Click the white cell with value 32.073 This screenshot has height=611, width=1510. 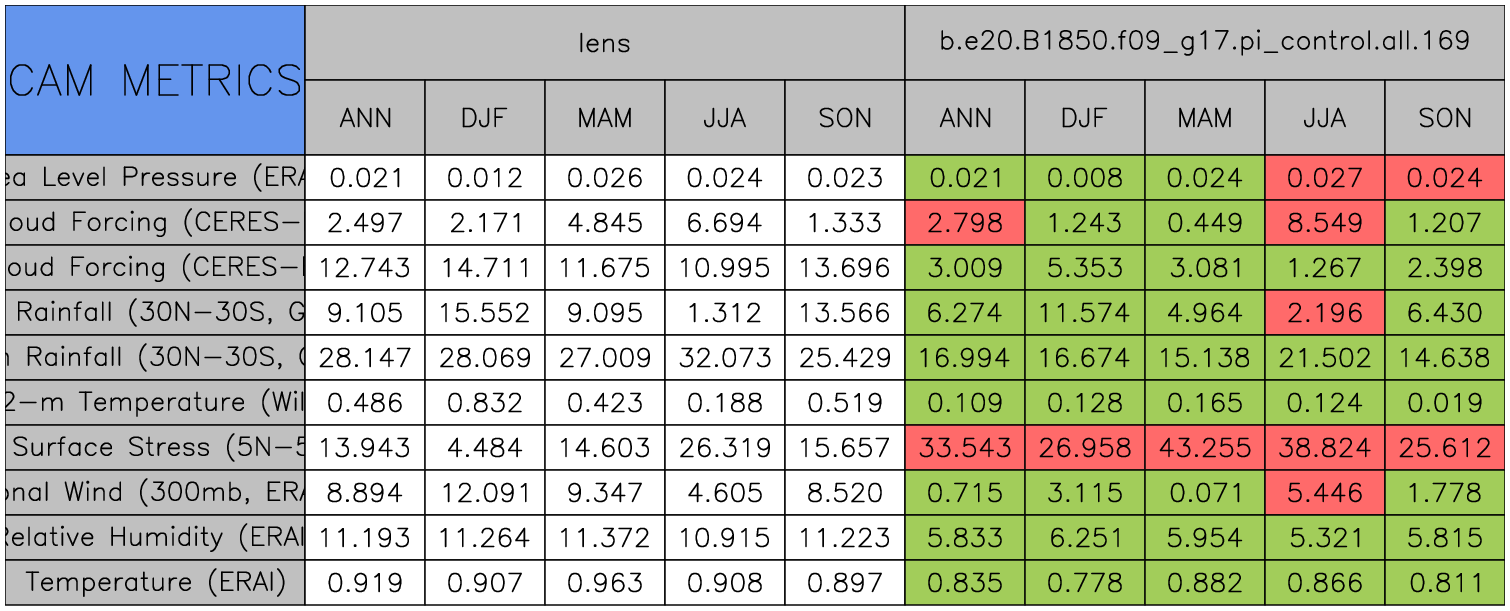pyautogui.click(x=724, y=357)
